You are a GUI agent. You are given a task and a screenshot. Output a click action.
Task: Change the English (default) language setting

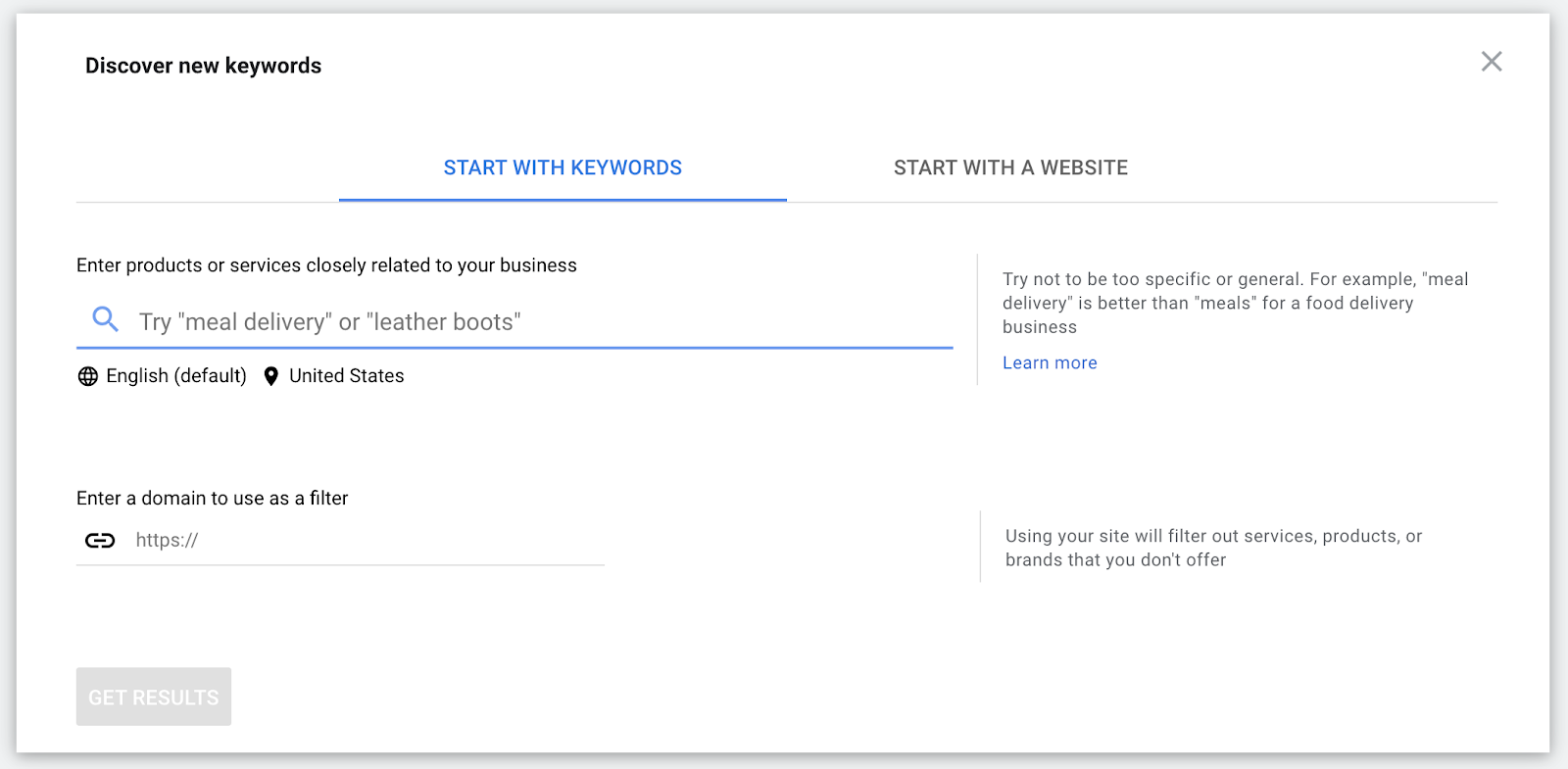pos(176,376)
